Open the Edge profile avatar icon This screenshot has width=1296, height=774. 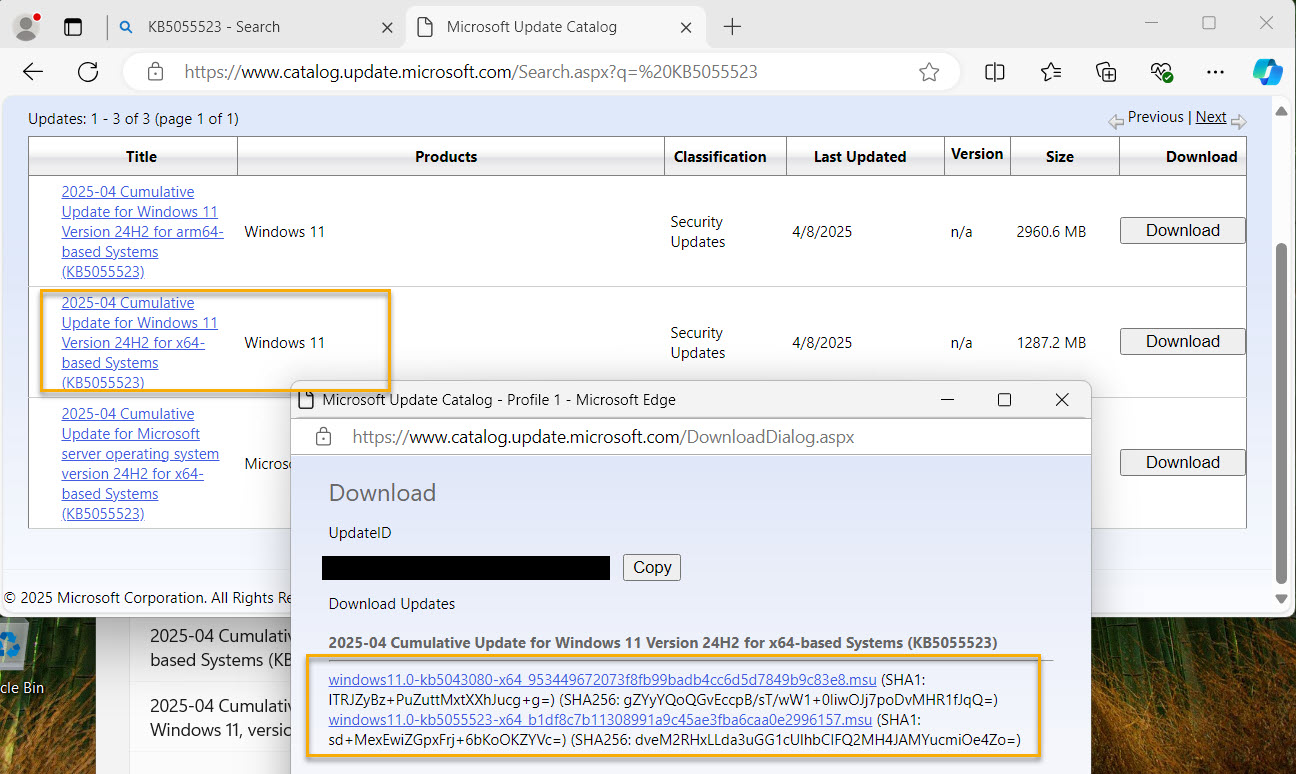tap(26, 27)
